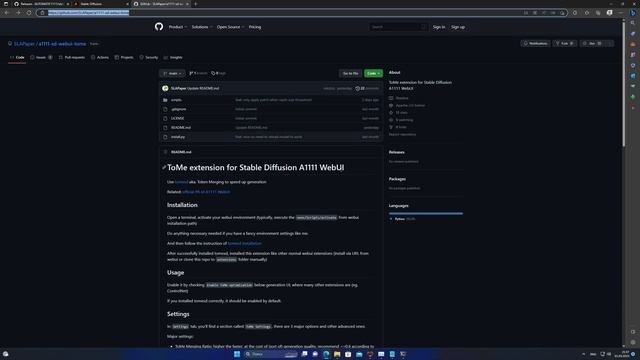Click the ToMe heading anchor link icon
640x360 pixels.
(164, 167)
